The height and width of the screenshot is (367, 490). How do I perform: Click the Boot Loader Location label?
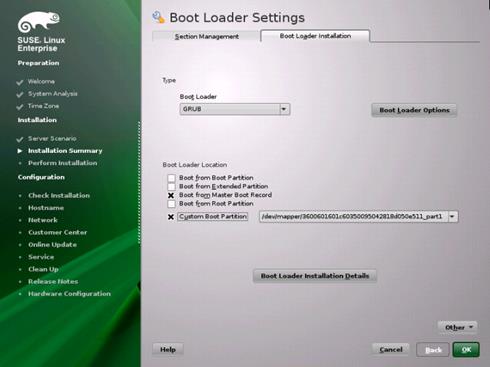pyautogui.click(x=195, y=165)
